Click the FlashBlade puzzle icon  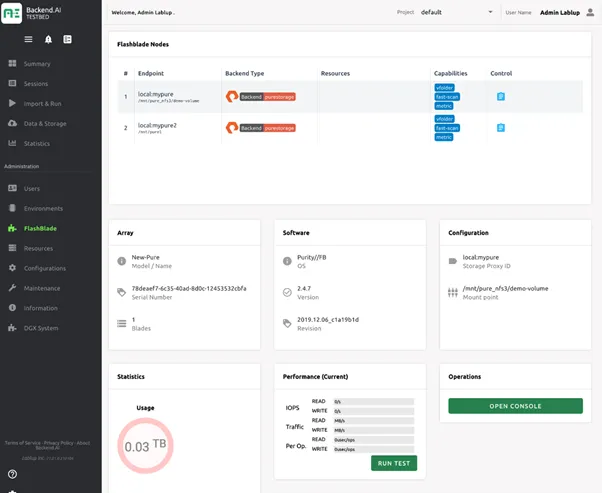tap(12, 228)
